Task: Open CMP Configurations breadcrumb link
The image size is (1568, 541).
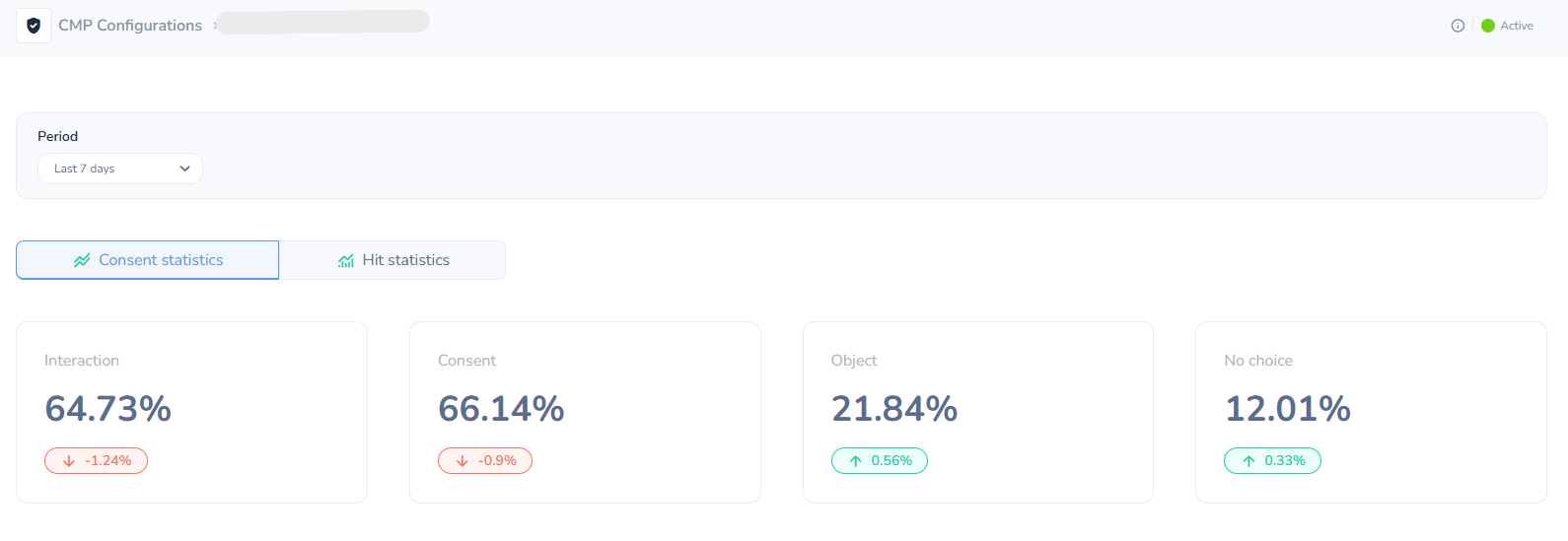Action: point(130,26)
